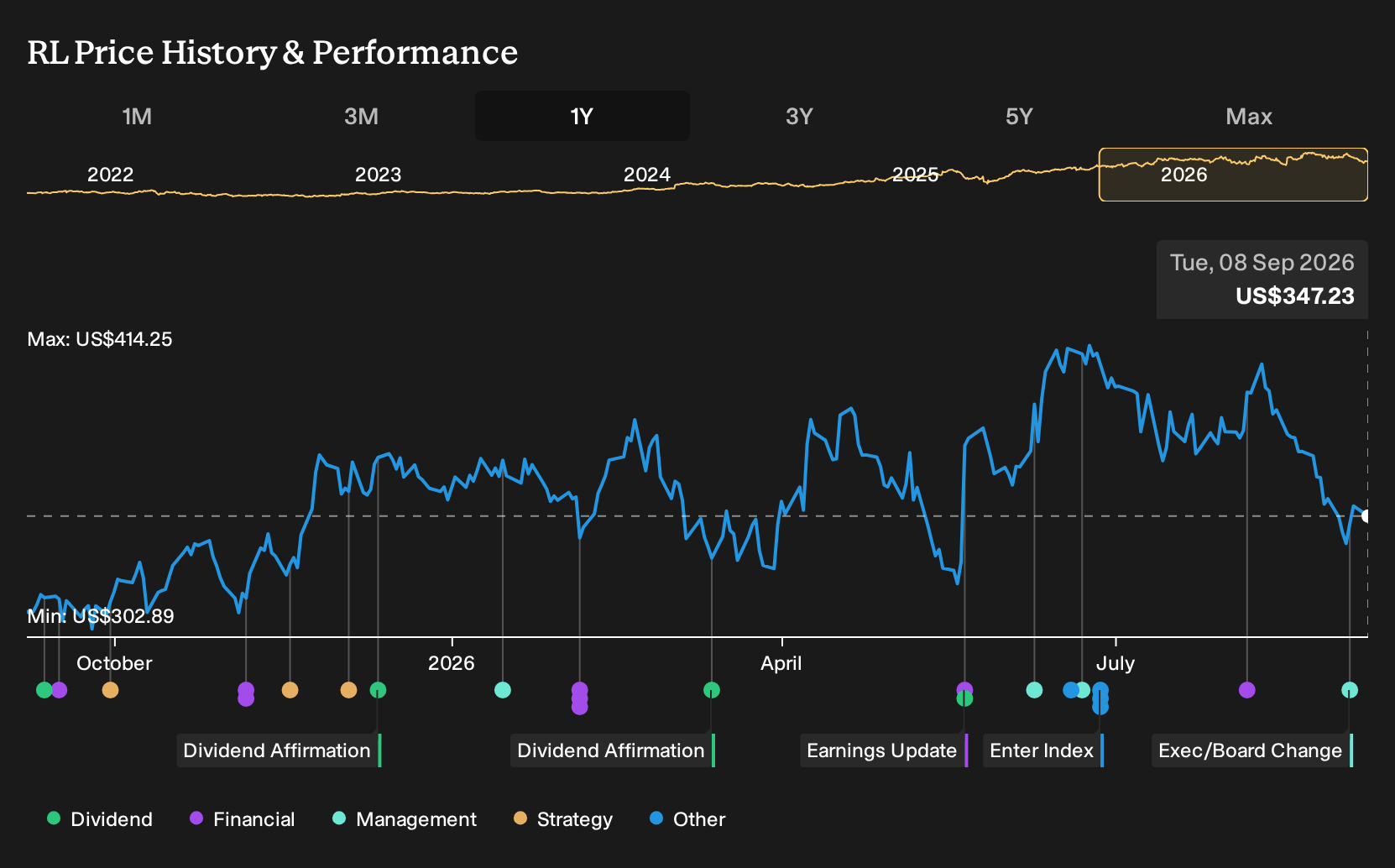The height and width of the screenshot is (868, 1395).
Task: Click the October axis label
Action: [x=114, y=663]
